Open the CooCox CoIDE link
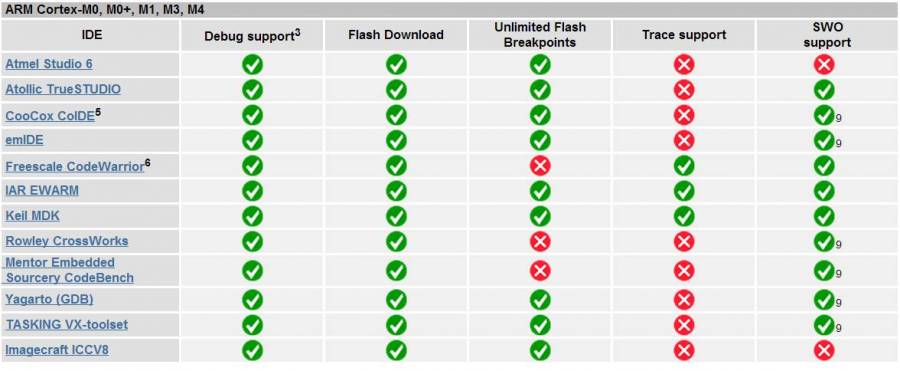 click(50, 115)
